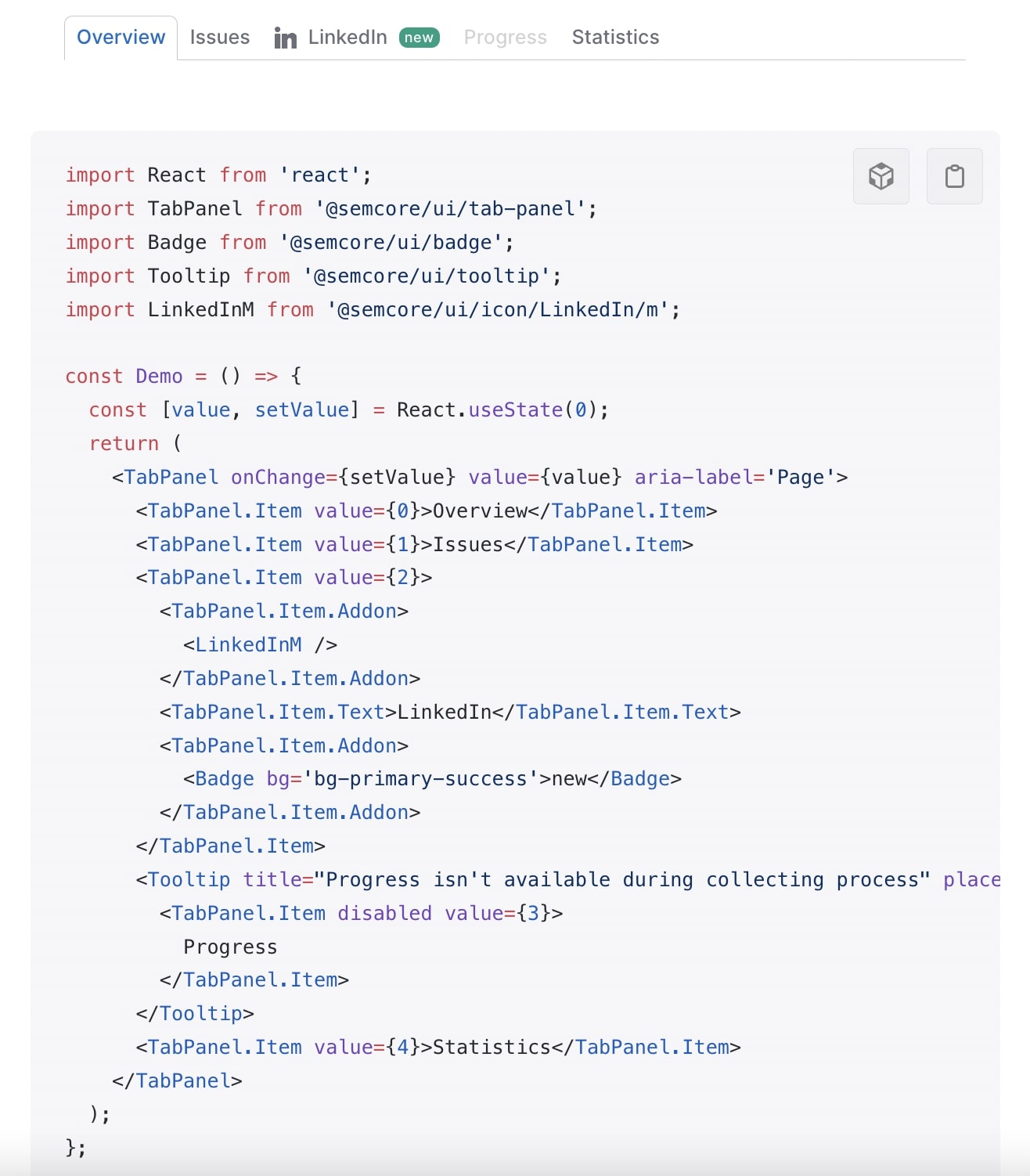Select the Statistics tab

615,37
